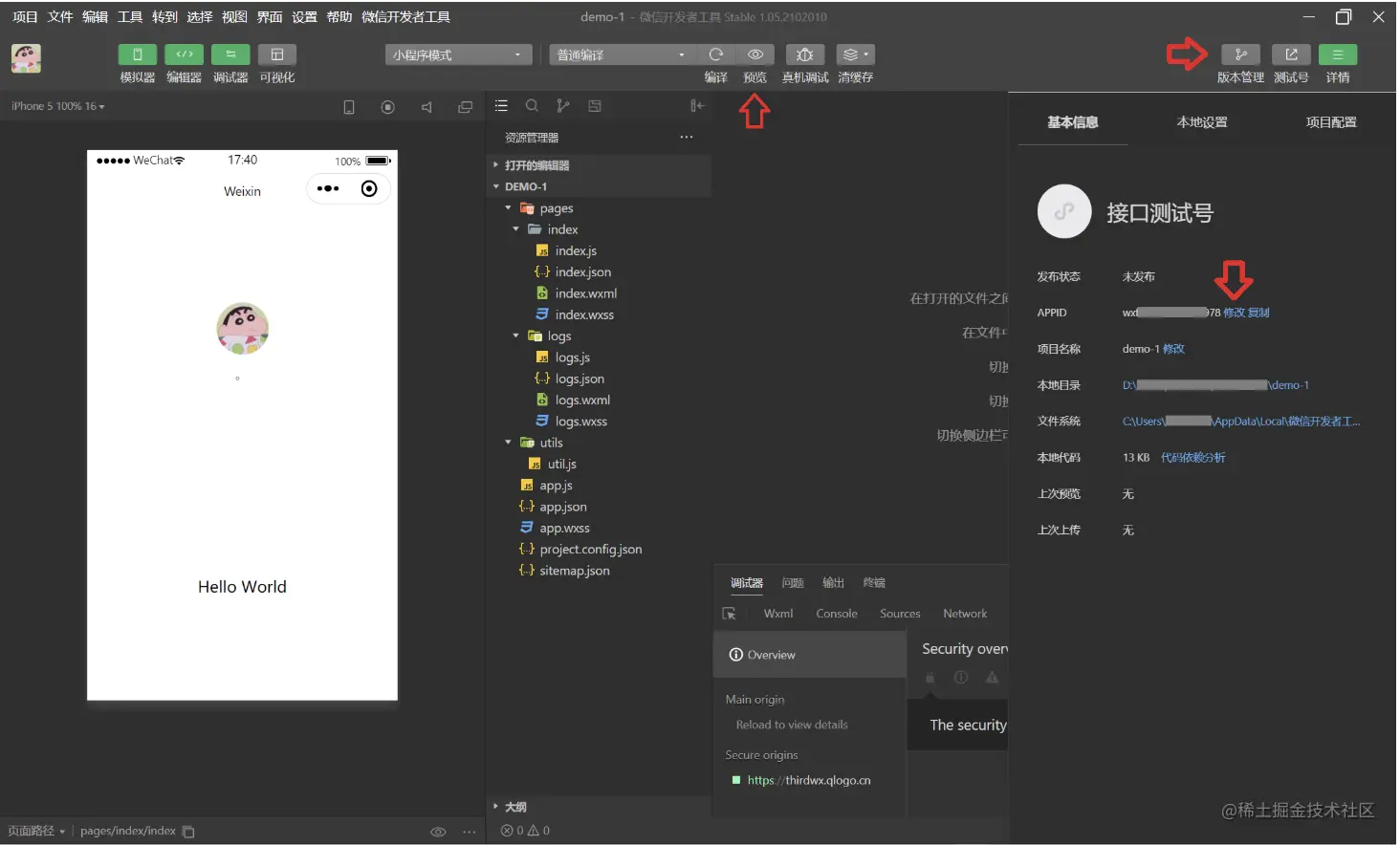Viewport: 1400px width, 845px height.
Task: Open the 普通编译 compile mode dropdown
Action: [x=622, y=54]
